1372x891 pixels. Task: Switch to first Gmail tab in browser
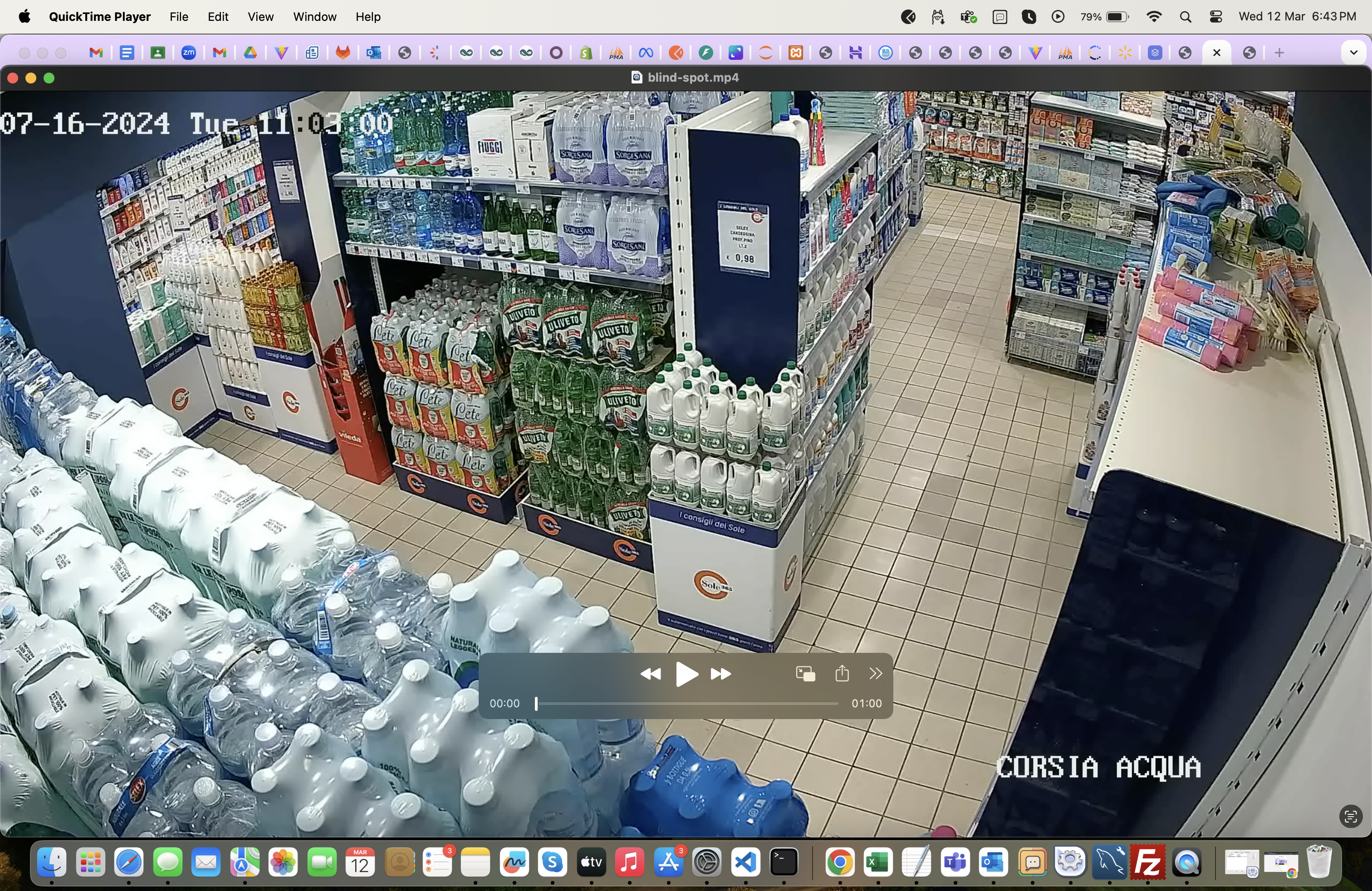point(96,53)
